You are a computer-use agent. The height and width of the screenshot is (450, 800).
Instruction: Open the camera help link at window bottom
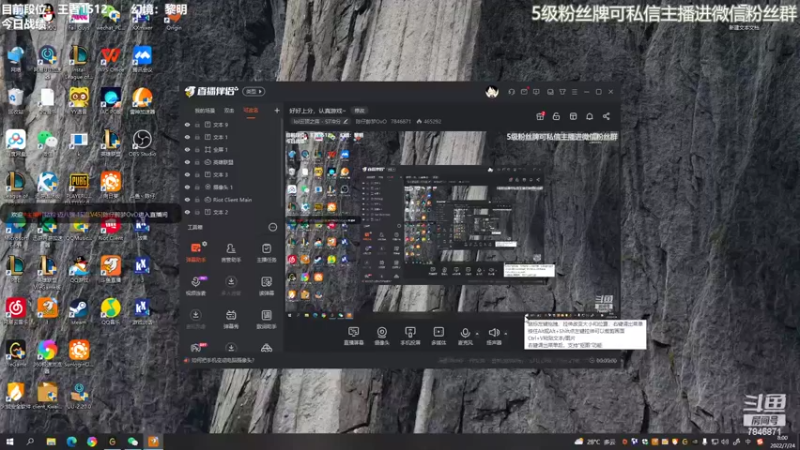click(222, 360)
